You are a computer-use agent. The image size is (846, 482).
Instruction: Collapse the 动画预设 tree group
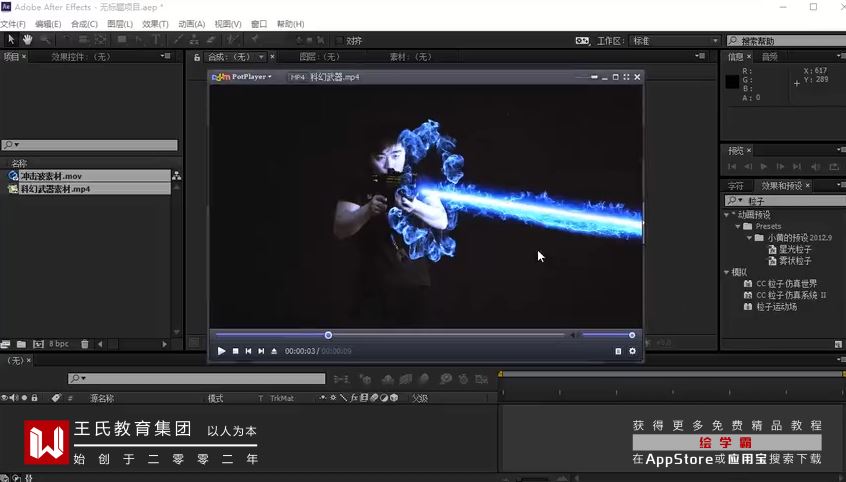coord(726,215)
